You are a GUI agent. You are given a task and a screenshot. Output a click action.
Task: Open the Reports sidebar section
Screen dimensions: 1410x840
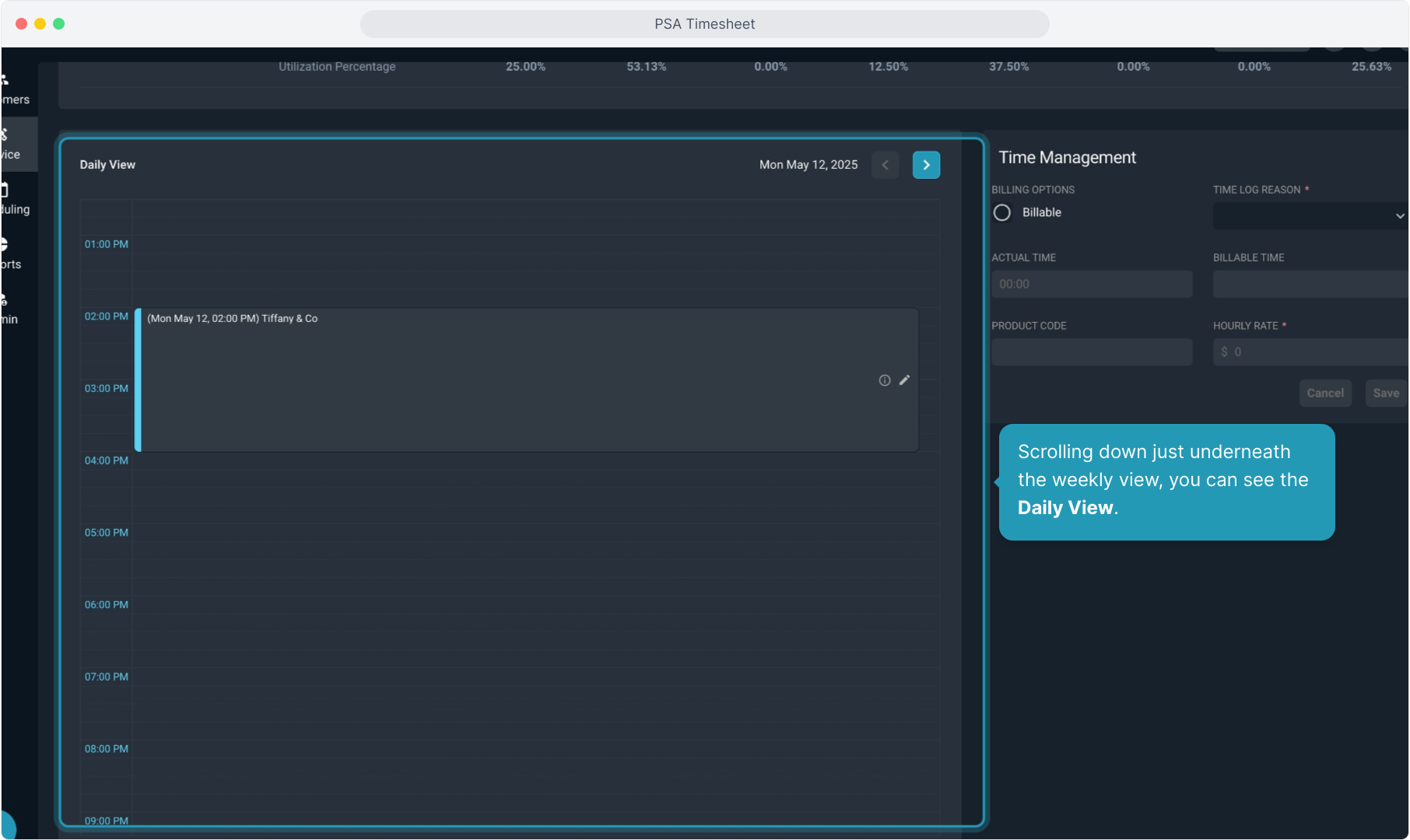pyautogui.click(x=11, y=254)
